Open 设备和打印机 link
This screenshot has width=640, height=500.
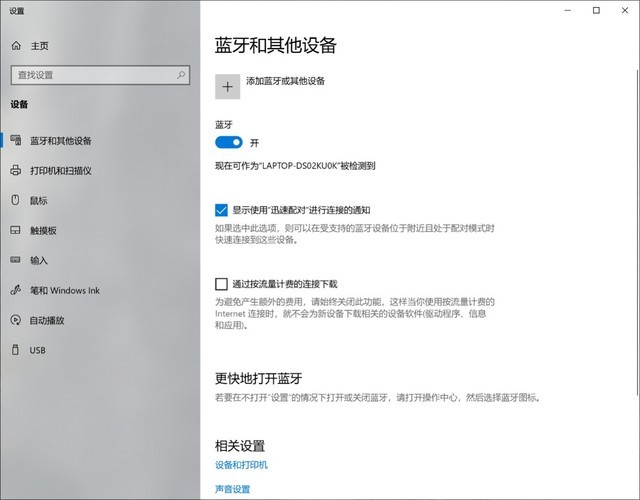tap(241, 465)
